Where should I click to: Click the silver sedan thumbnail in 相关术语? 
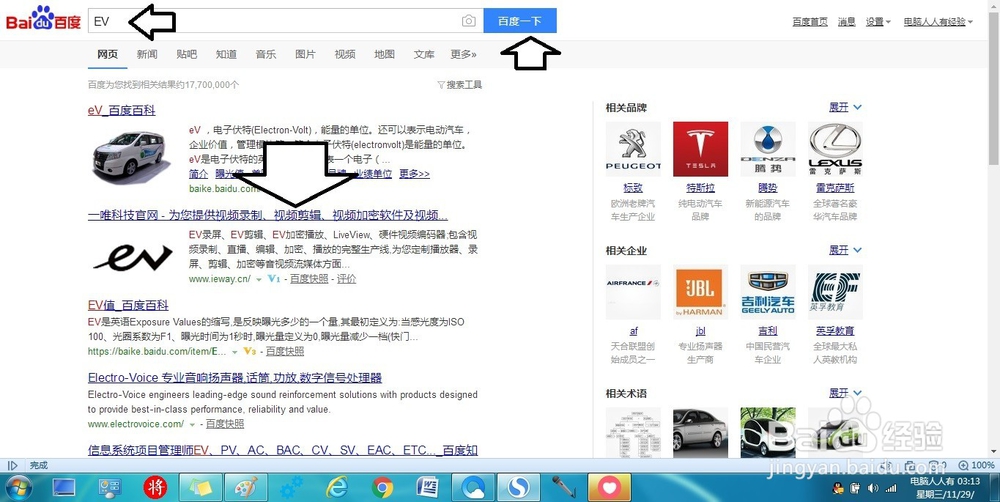pos(700,432)
